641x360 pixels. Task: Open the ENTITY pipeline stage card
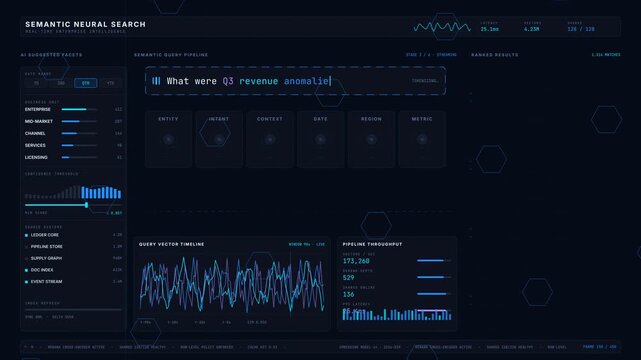(168, 139)
